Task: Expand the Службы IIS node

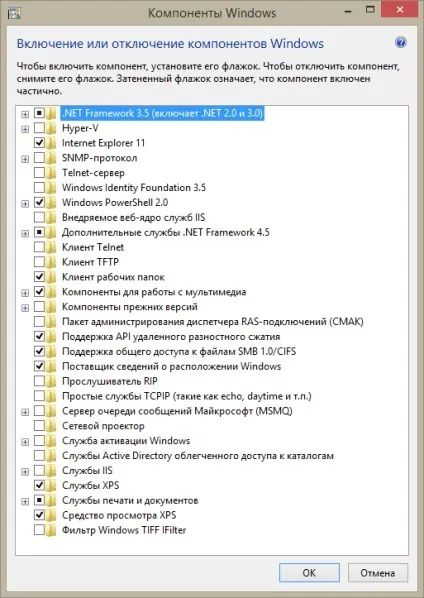Action: click(25, 471)
